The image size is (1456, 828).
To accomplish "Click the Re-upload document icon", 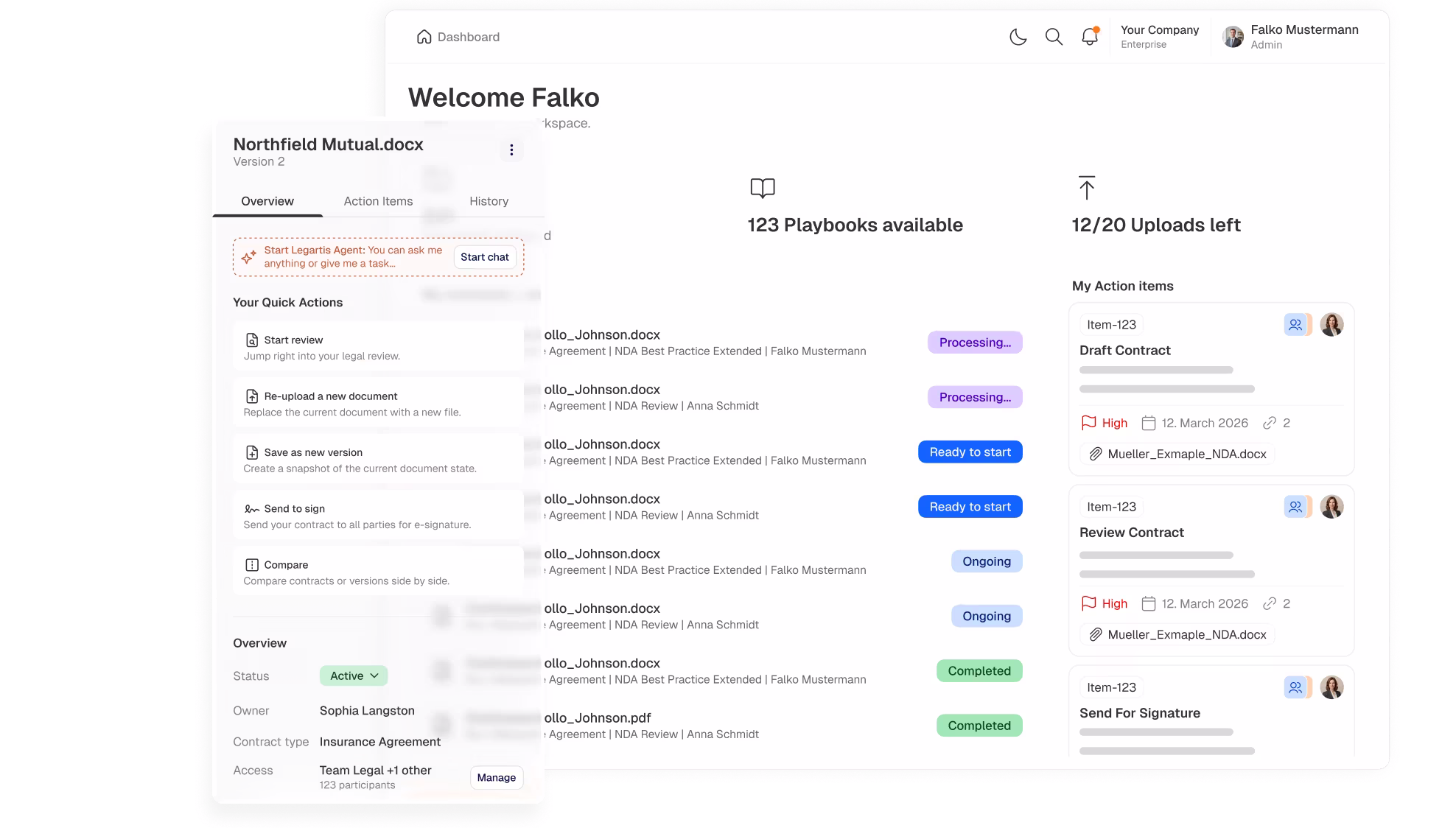I will click(252, 396).
